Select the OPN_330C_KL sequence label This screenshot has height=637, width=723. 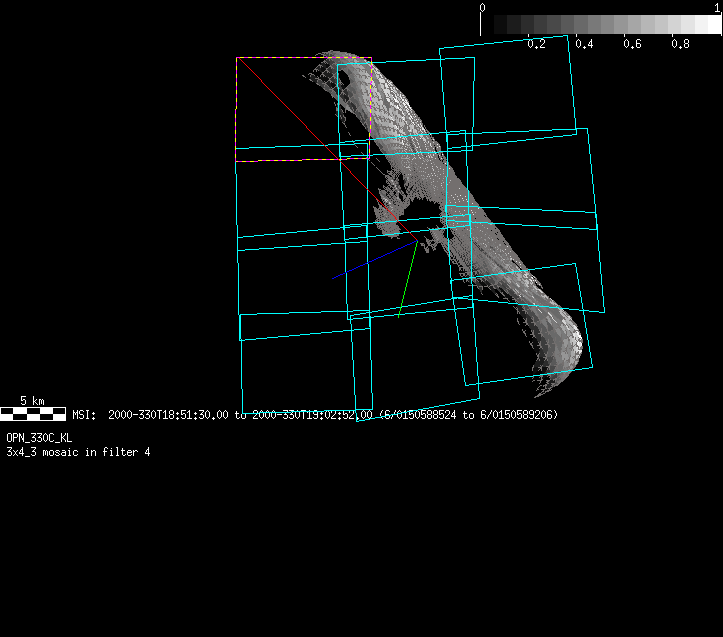coord(39,438)
